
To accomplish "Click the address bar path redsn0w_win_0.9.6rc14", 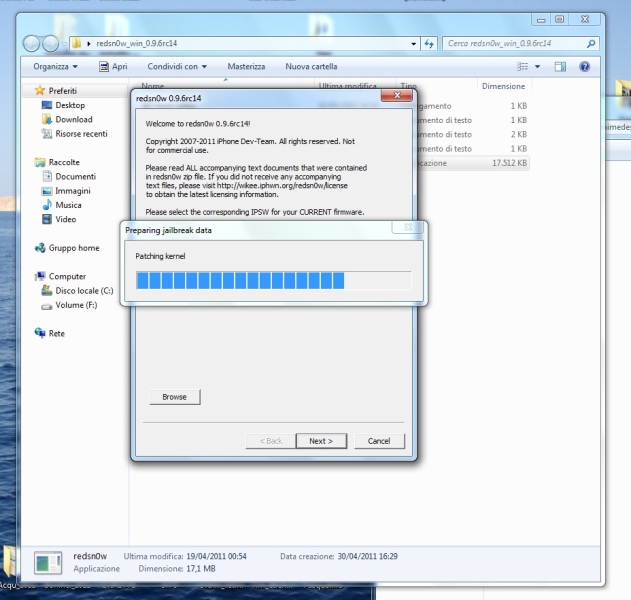I will [x=136, y=43].
